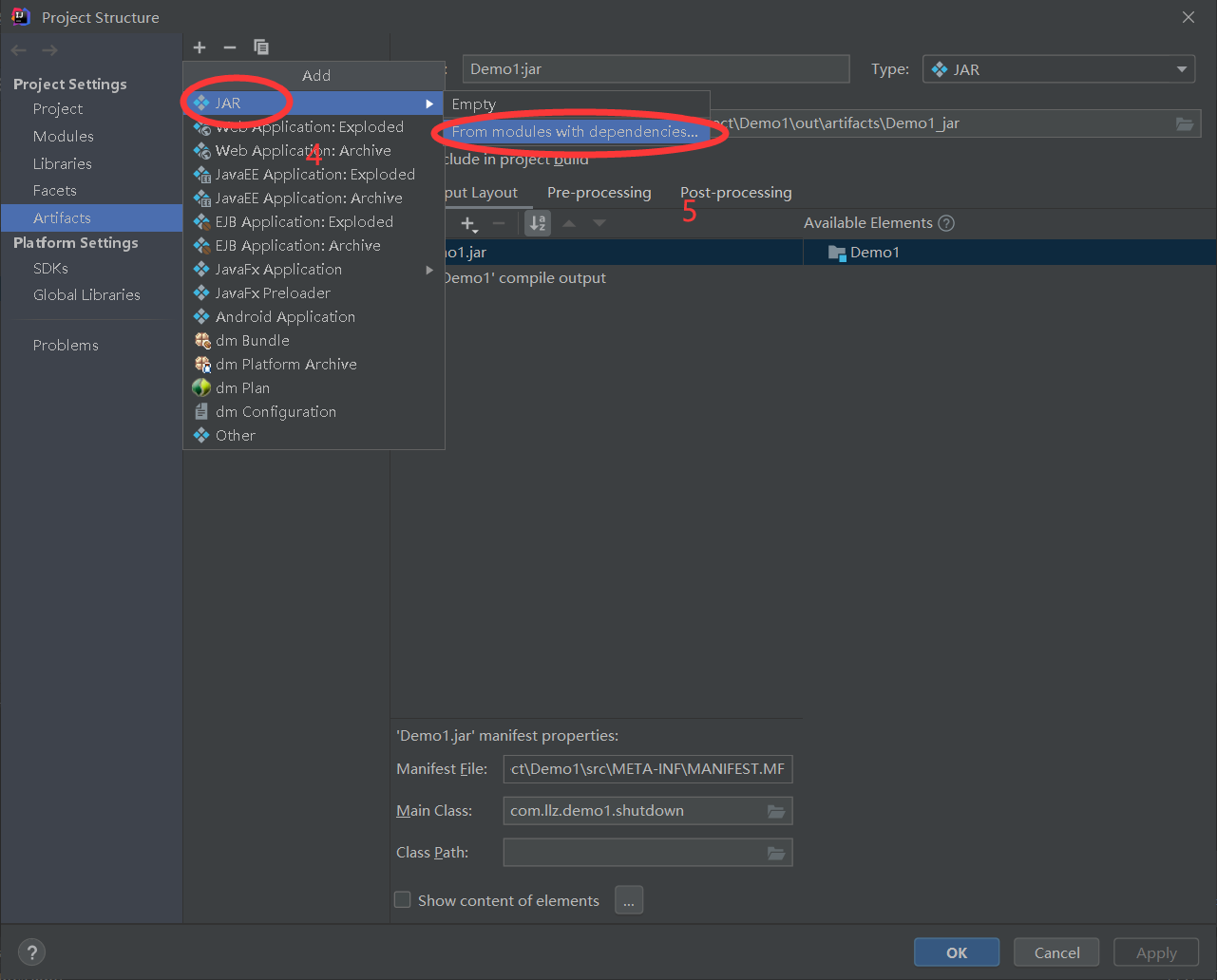Image resolution: width=1217 pixels, height=980 pixels.
Task: Switch to Post-processing tab
Action: coord(735,192)
